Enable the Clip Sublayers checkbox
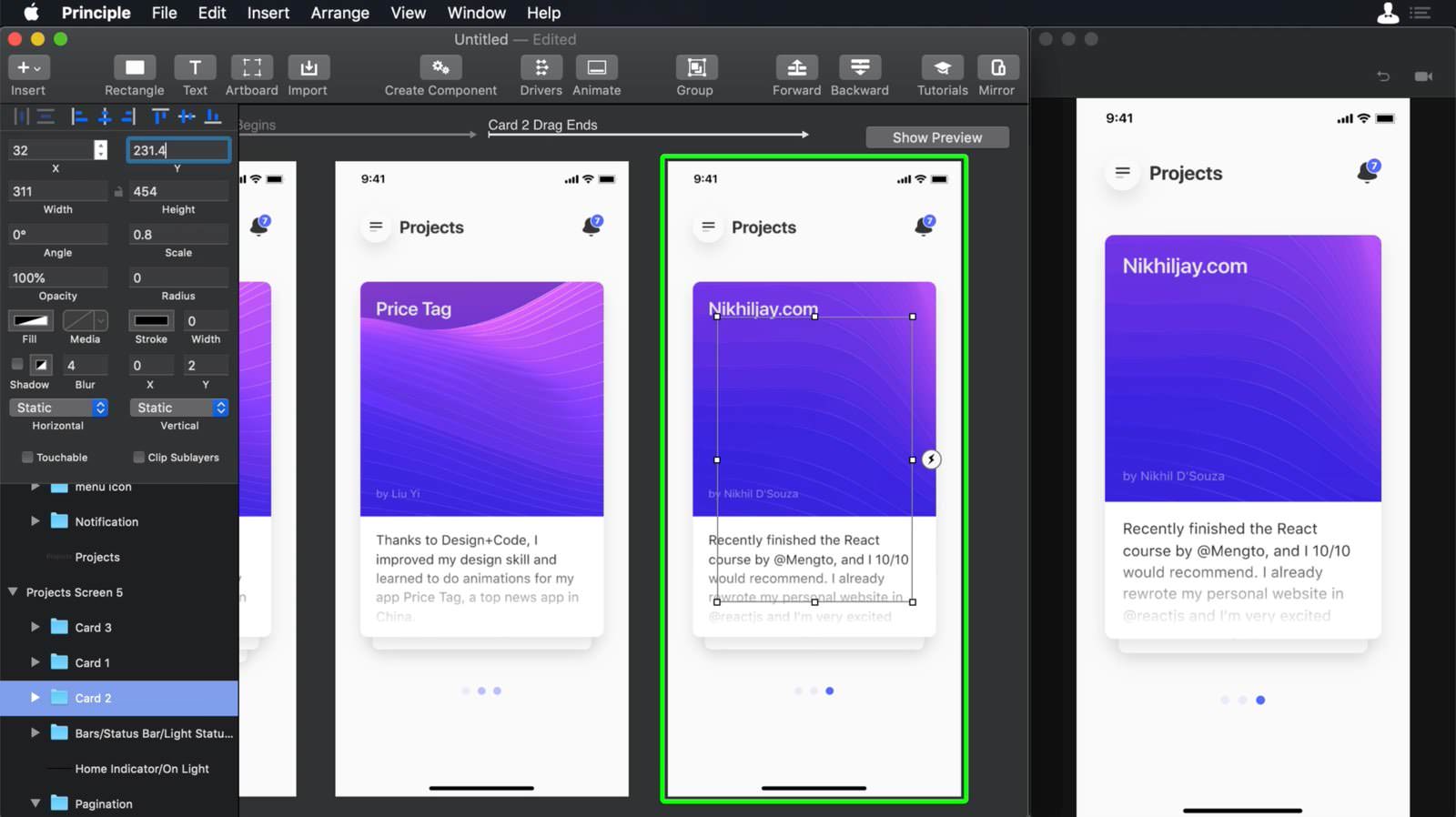 coord(139,457)
